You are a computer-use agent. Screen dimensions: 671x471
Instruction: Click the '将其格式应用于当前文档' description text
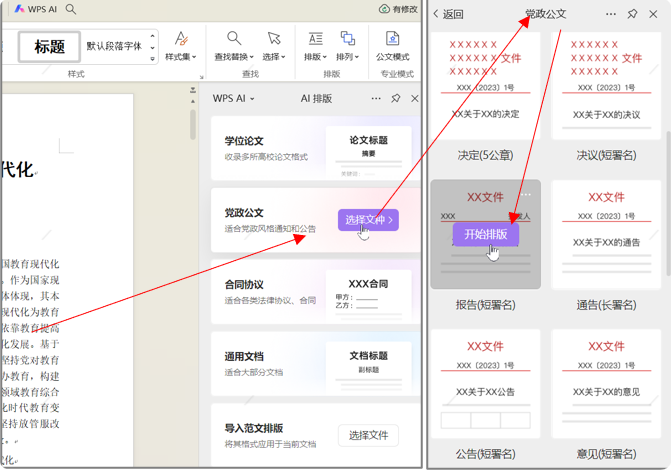click(x=270, y=444)
